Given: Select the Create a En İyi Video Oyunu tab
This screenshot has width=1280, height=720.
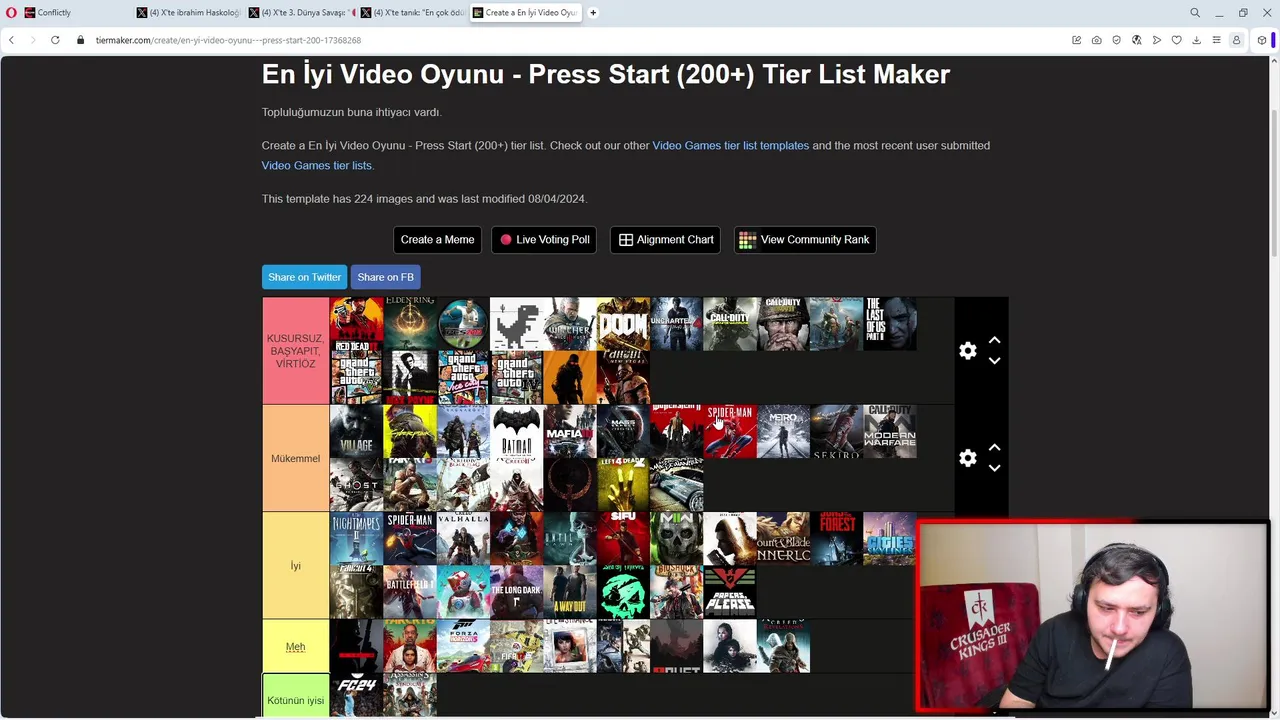Looking at the screenshot, I should coord(525,13).
